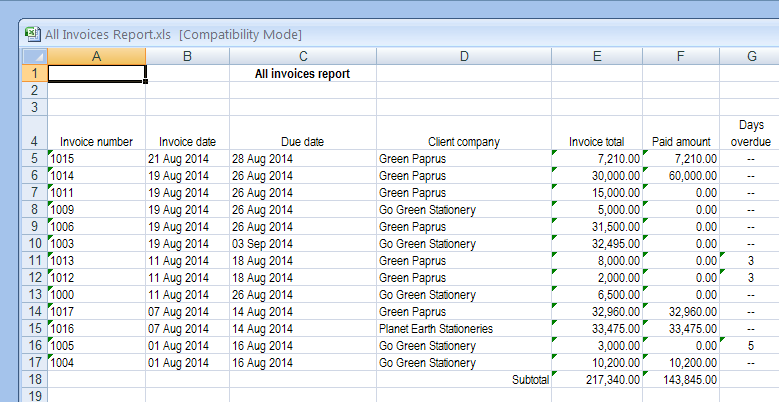Select invoice number 1015 cell

point(96,159)
